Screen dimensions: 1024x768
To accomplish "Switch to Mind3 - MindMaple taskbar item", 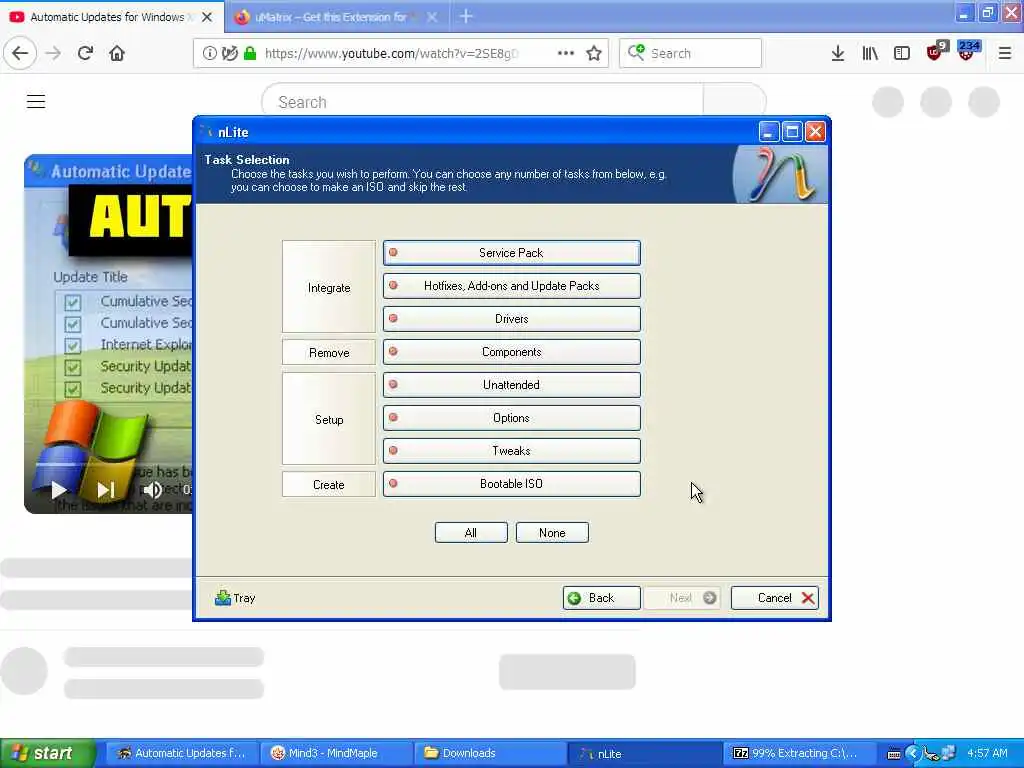I will [336, 753].
